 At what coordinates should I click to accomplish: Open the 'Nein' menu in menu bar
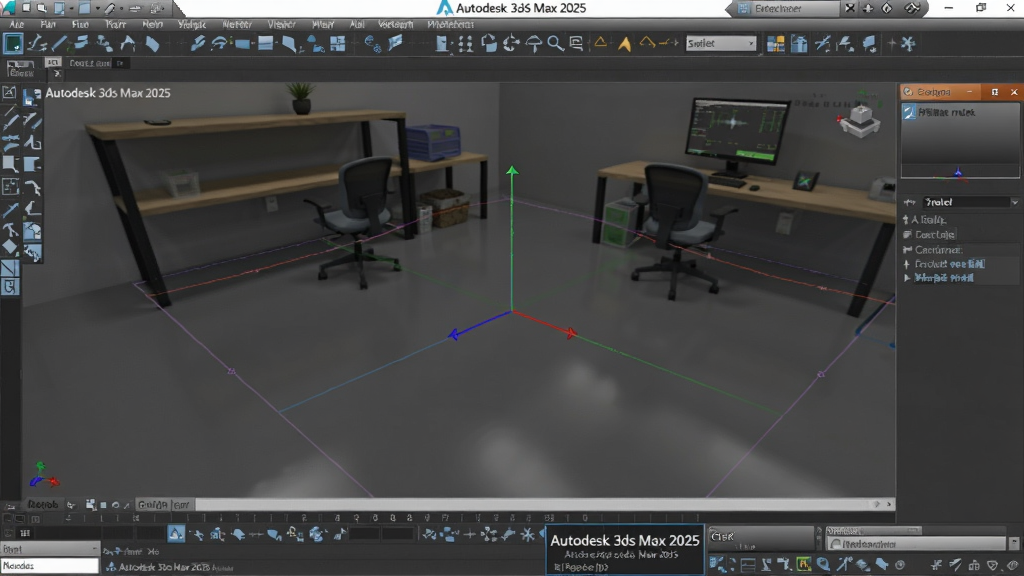point(152,24)
